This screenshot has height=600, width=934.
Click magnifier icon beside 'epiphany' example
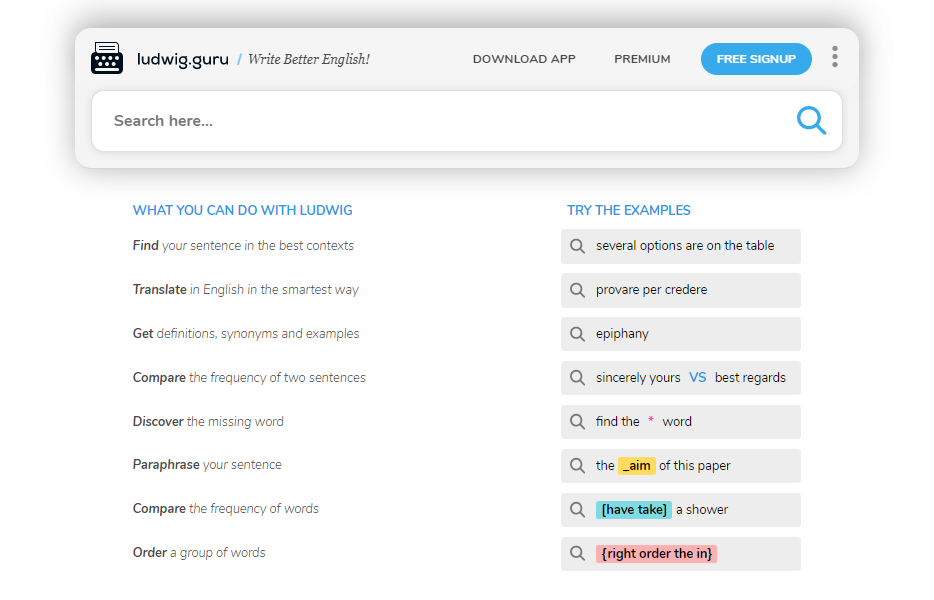(x=577, y=334)
